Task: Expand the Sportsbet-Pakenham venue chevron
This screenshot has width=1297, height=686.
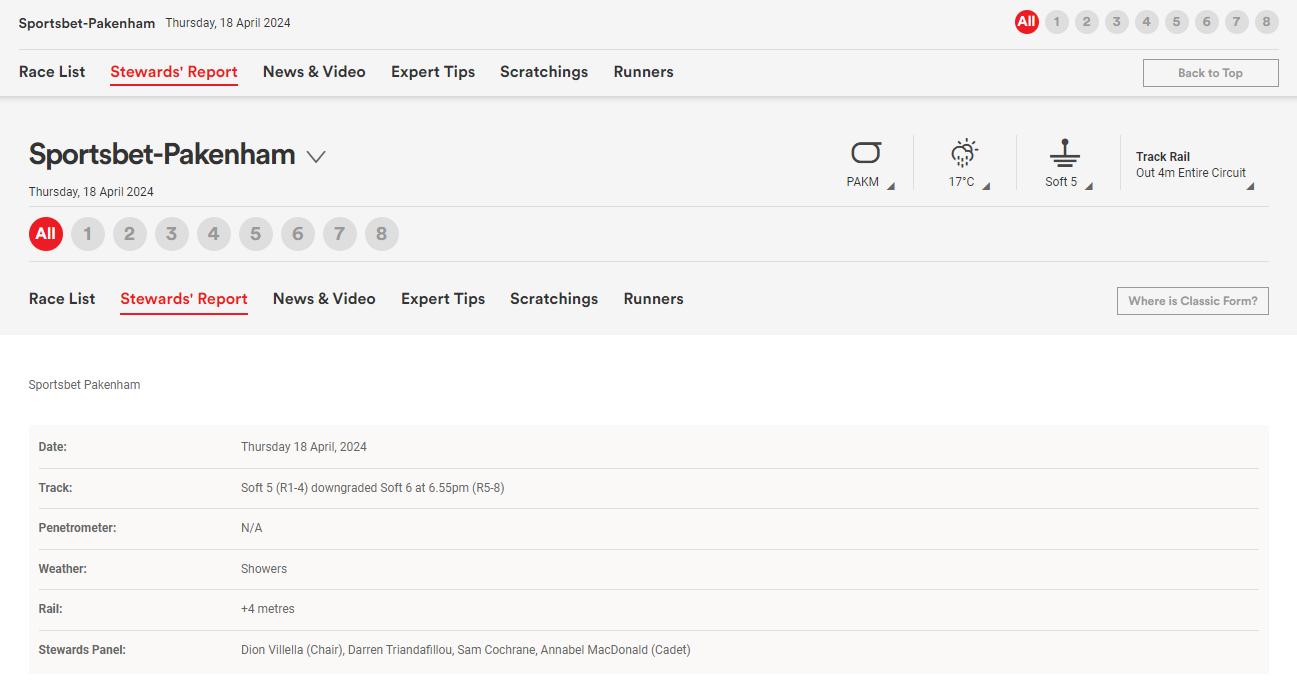Action: tap(316, 156)
